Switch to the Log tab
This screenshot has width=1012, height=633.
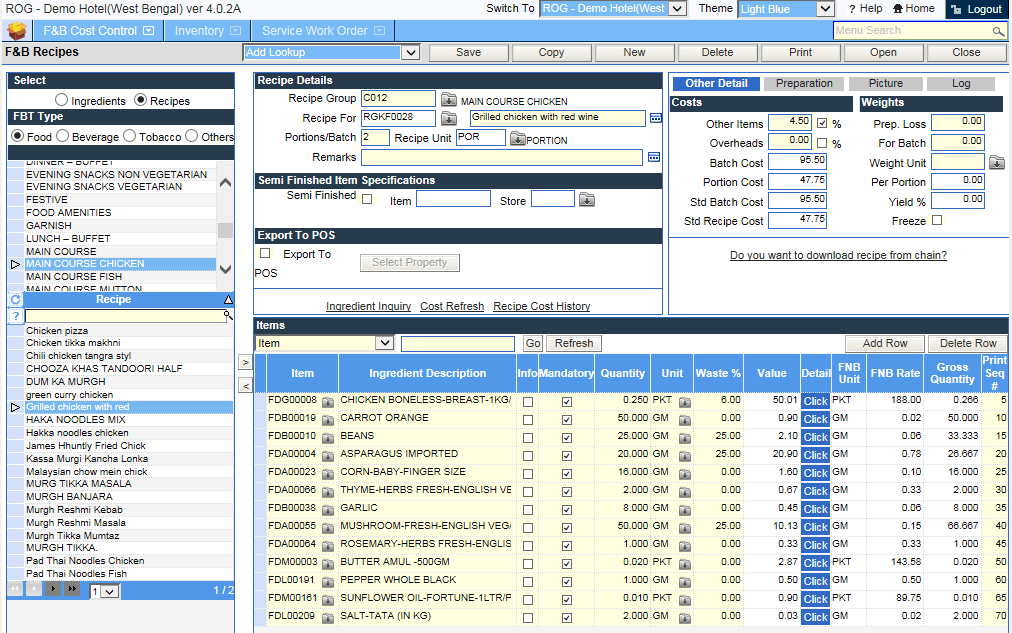[x=960, y=83]
